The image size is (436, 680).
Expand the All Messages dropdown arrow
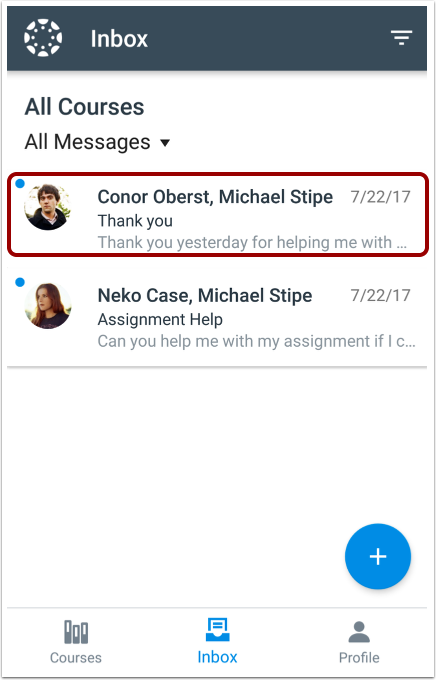(165, 143)
